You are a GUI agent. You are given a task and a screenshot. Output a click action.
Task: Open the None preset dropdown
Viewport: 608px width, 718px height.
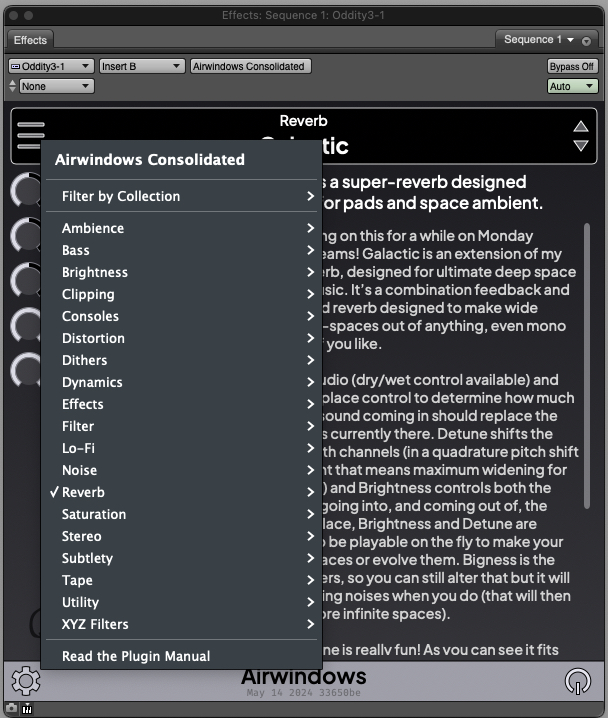tap(56, 86)
